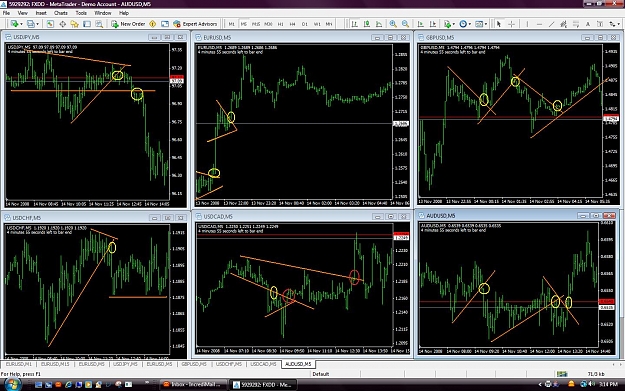Click the Default profile status bar field
This screenshot has width=625, height=391.
[x=321, y=374]
